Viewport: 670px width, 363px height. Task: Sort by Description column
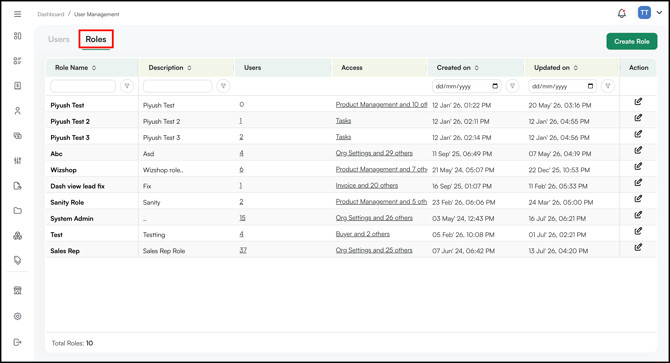click(x=189, y=67)
